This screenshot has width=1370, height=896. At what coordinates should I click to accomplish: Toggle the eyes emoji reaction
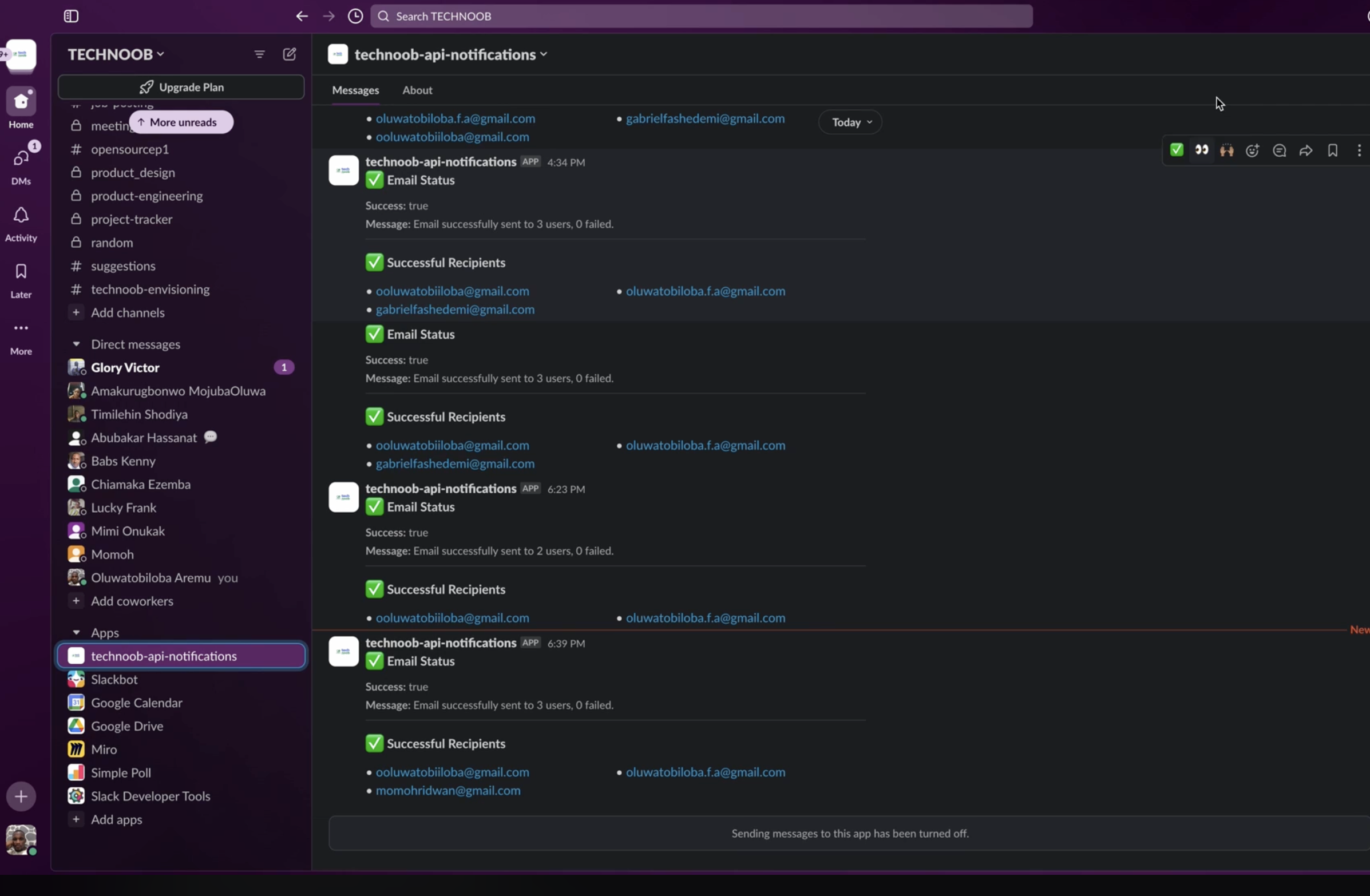(1202, 150)
